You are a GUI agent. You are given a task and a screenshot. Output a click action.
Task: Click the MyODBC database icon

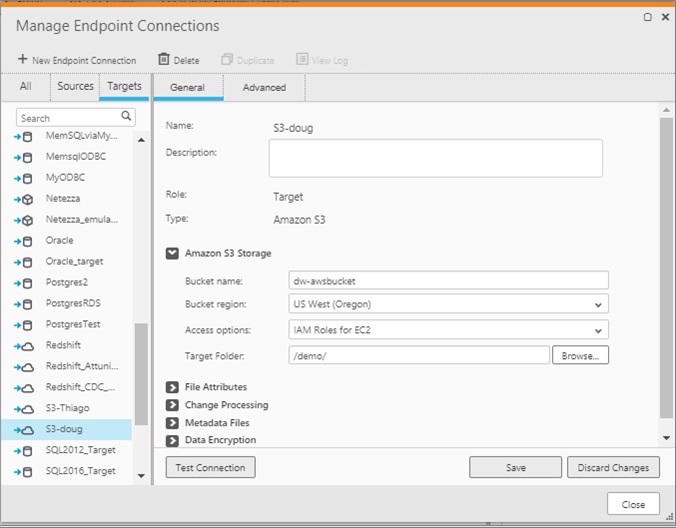pyautogui.click(x=27, y=179)
